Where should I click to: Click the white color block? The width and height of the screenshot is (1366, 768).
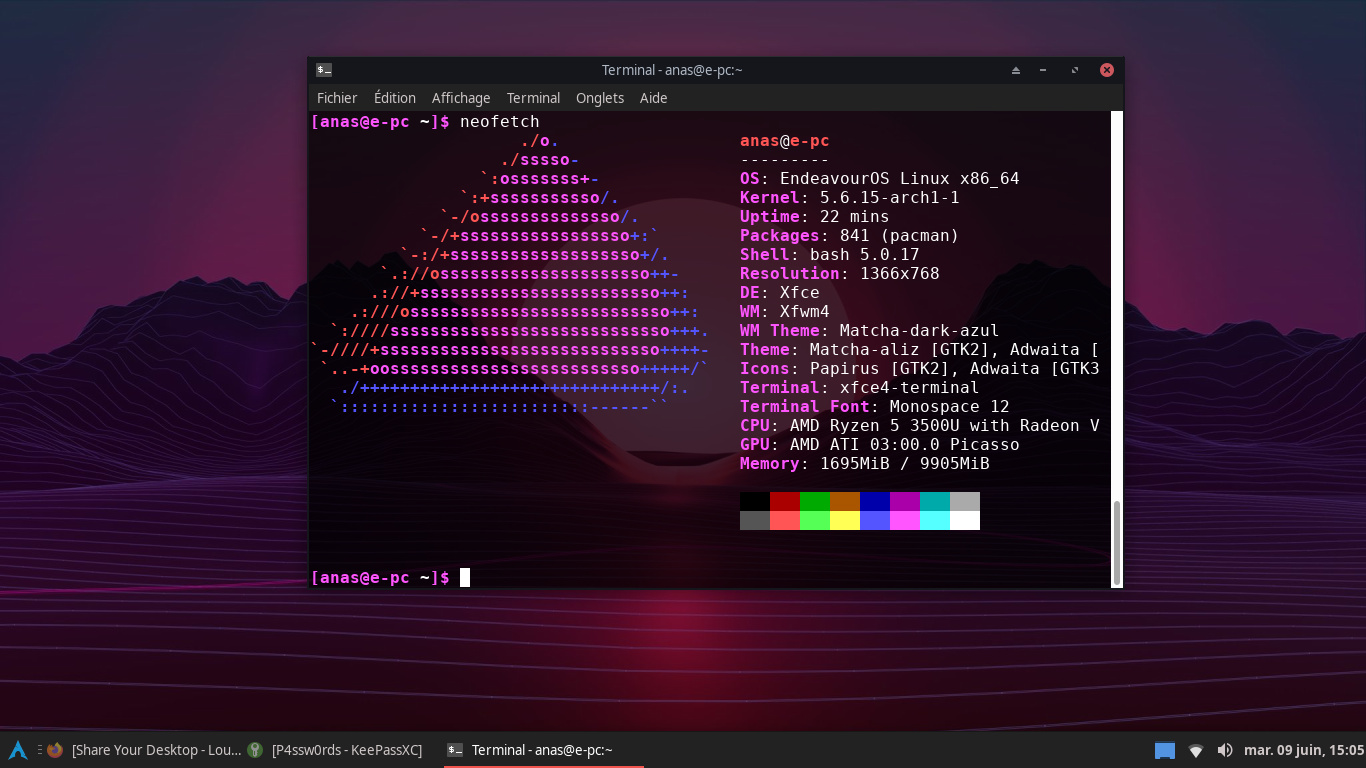[x=965, y=520]
